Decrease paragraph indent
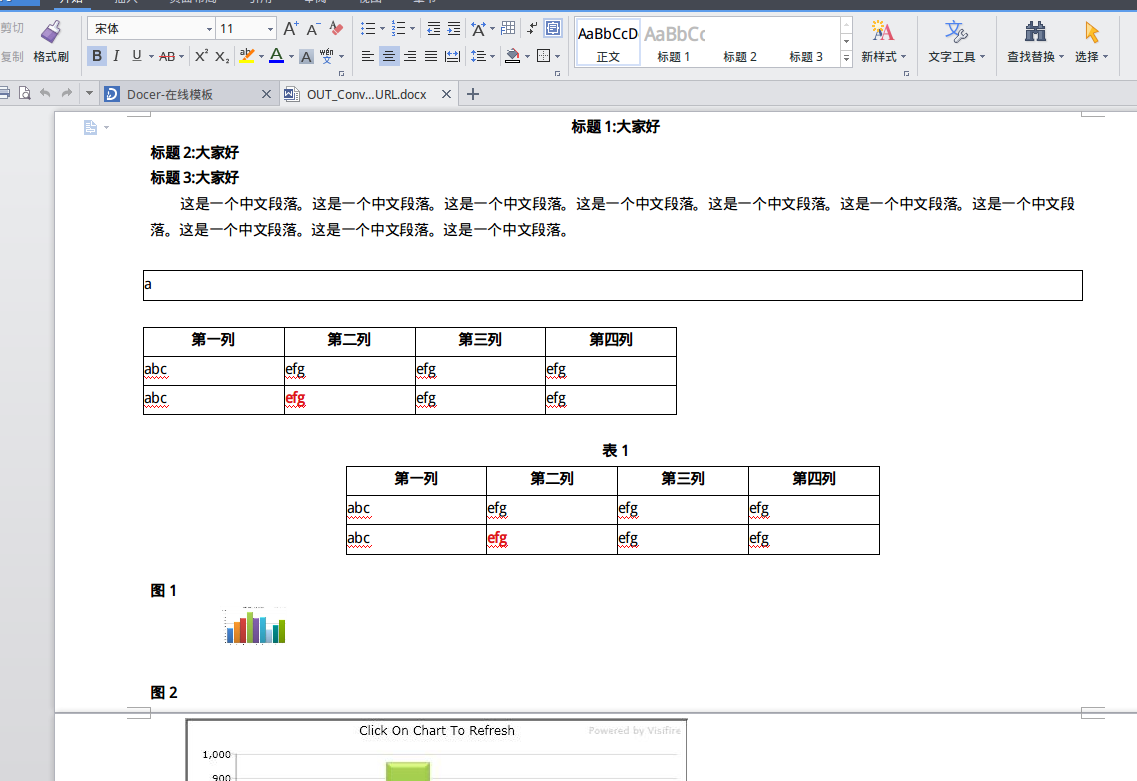Screen dimensions: 1137x781 [434, 29]
